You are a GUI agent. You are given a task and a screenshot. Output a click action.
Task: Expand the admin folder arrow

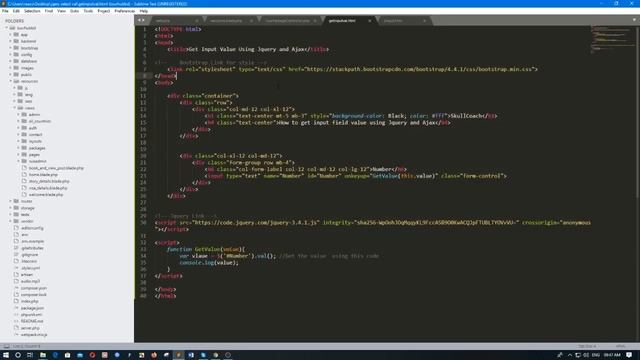click(19, 114)
